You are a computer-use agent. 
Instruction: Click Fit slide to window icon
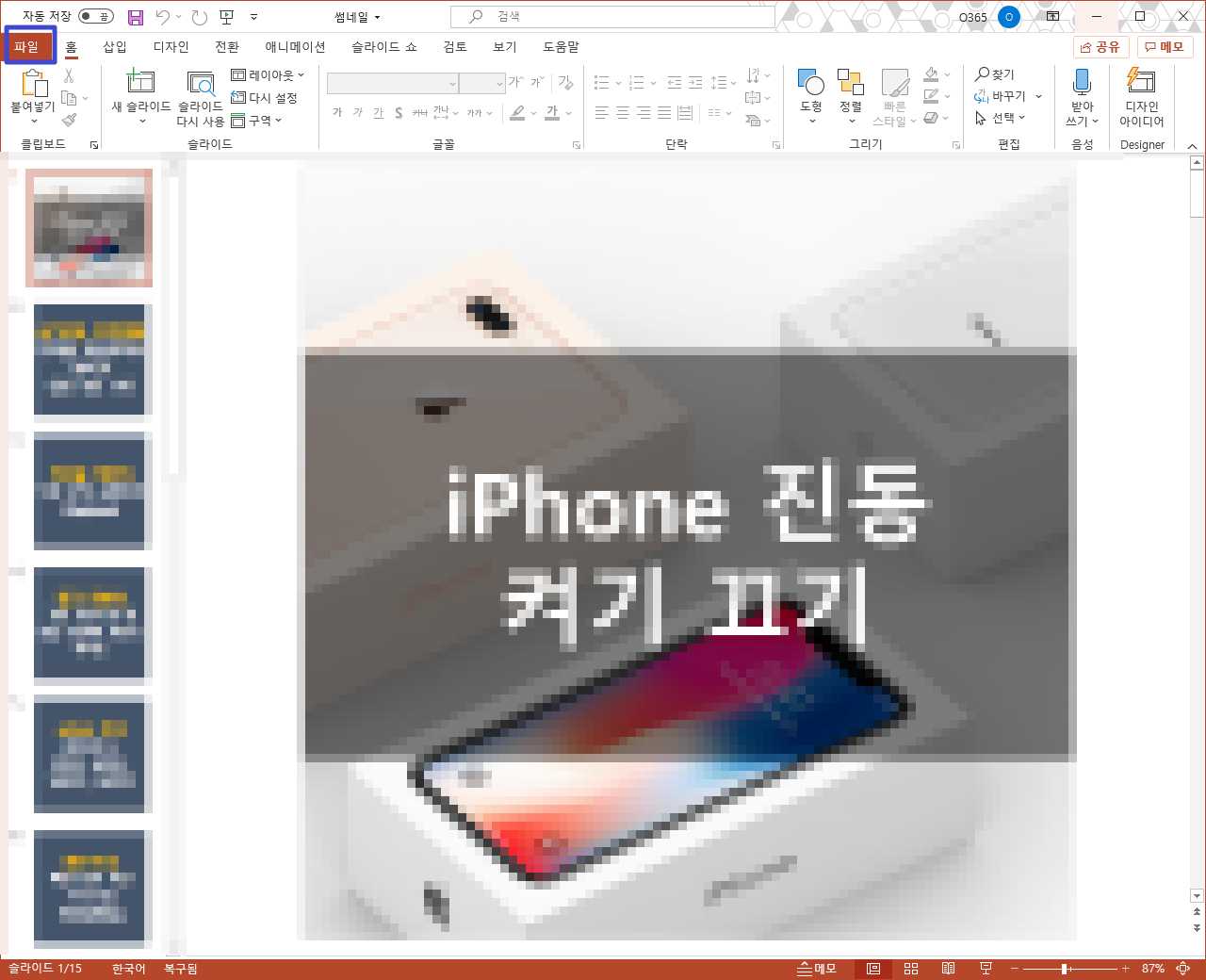tap(1183, 969)
